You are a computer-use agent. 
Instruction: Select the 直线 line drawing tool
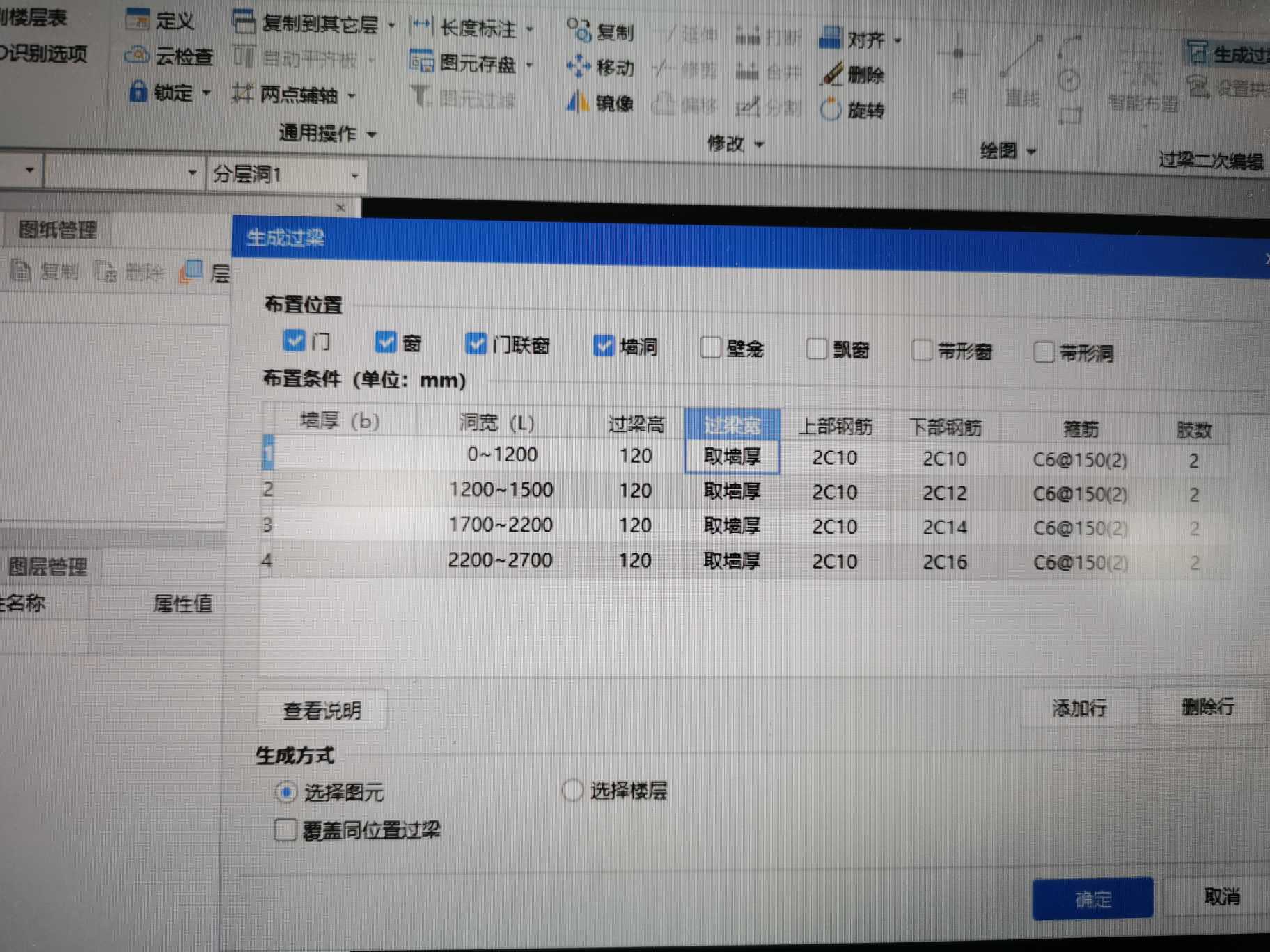1022,72
